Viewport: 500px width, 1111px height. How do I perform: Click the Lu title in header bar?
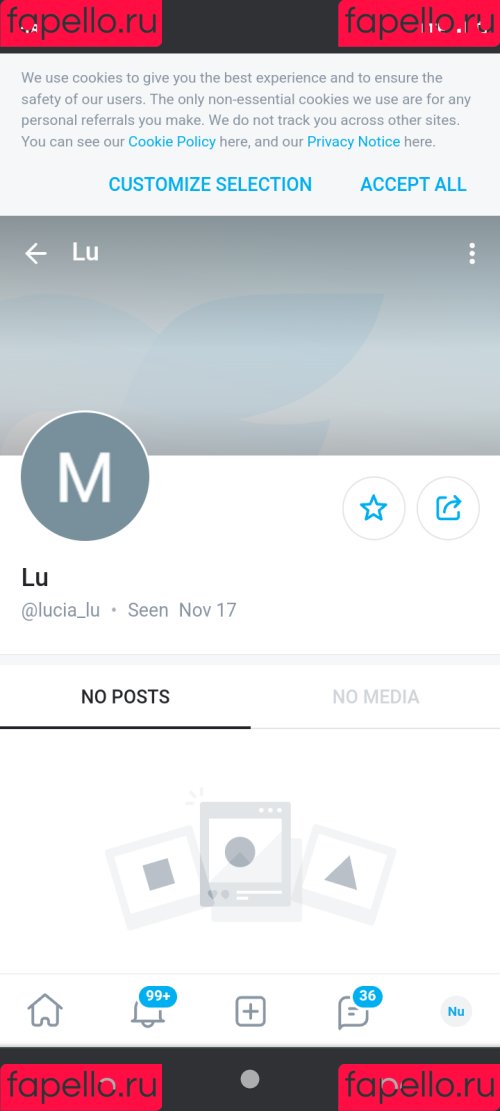point(85,252)
